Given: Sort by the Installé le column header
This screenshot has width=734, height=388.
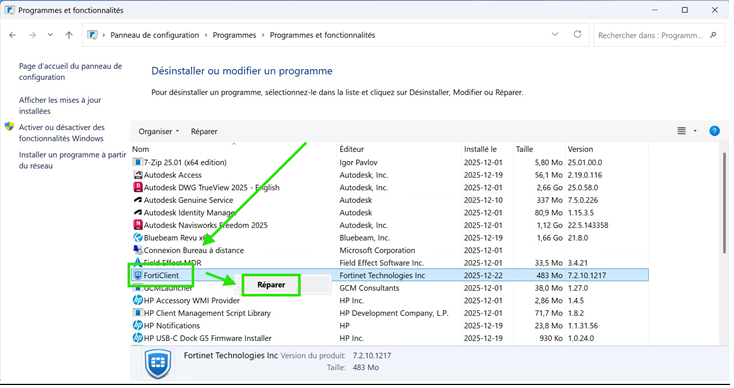Looking at the screenshot, I should pyautogui.click(x=480, y=149).
